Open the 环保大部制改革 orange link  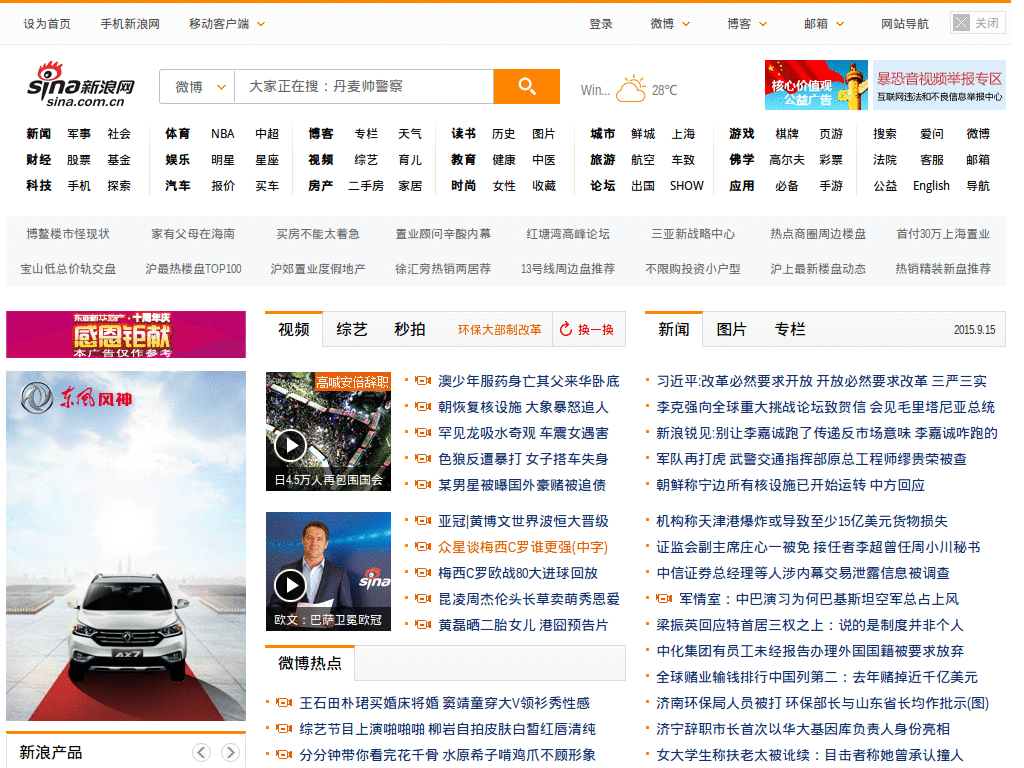(x=500, y=330)
